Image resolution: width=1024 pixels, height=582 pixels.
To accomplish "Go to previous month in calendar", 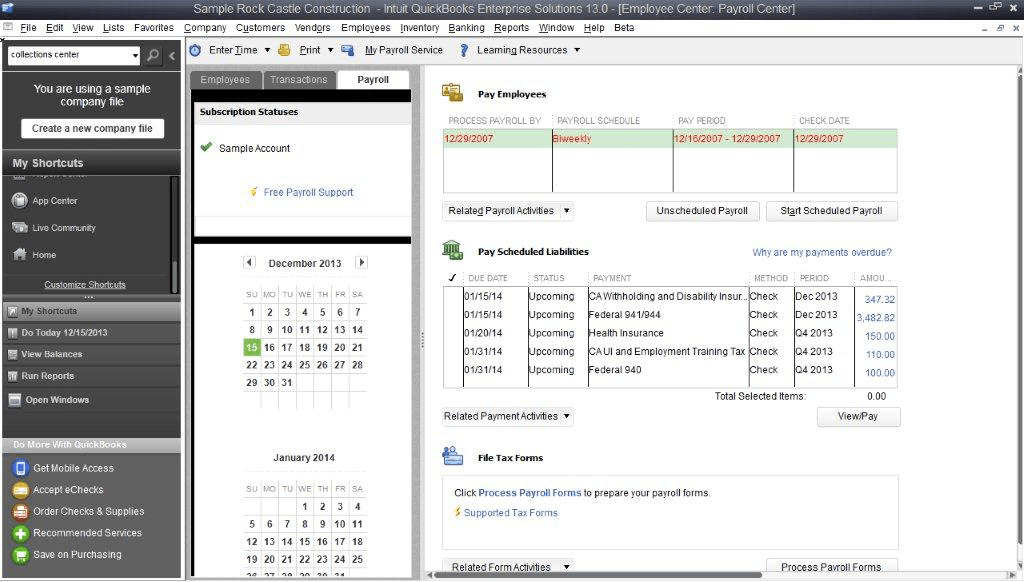I will [x=249, y=263].
